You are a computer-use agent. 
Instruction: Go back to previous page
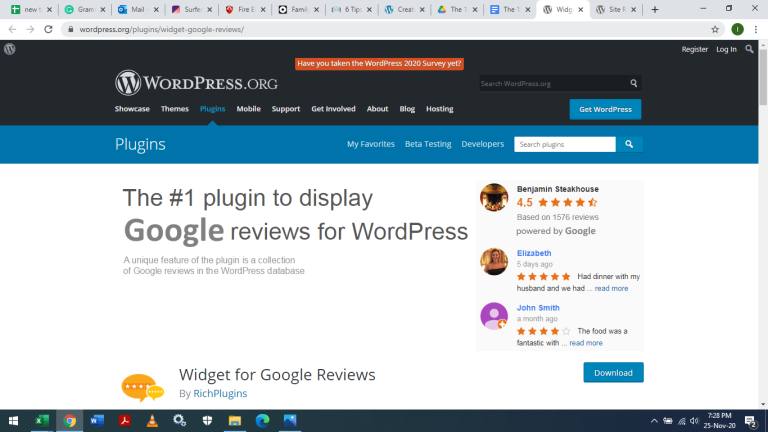tap(12, 29)
